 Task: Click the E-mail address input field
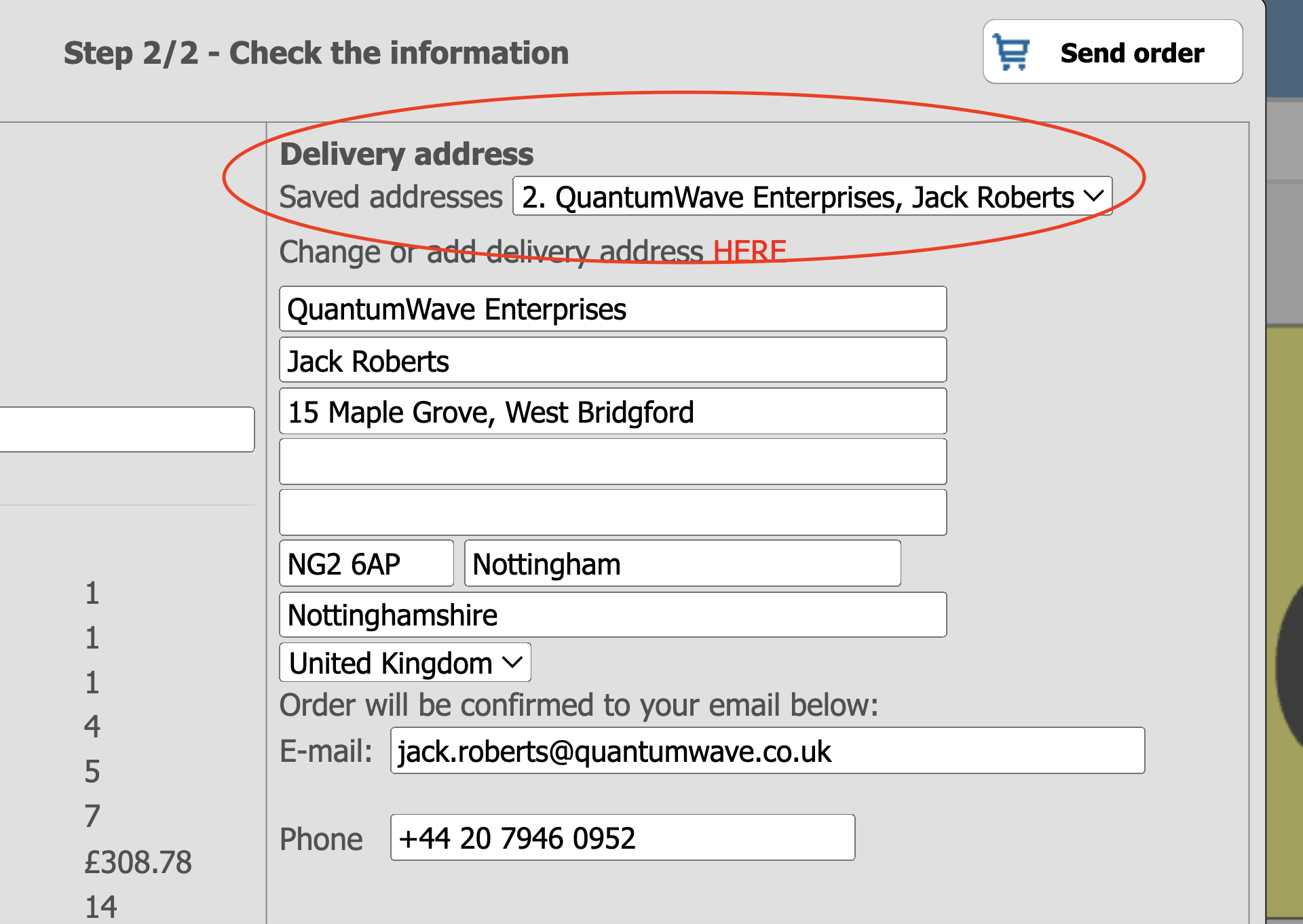point(767,751)
